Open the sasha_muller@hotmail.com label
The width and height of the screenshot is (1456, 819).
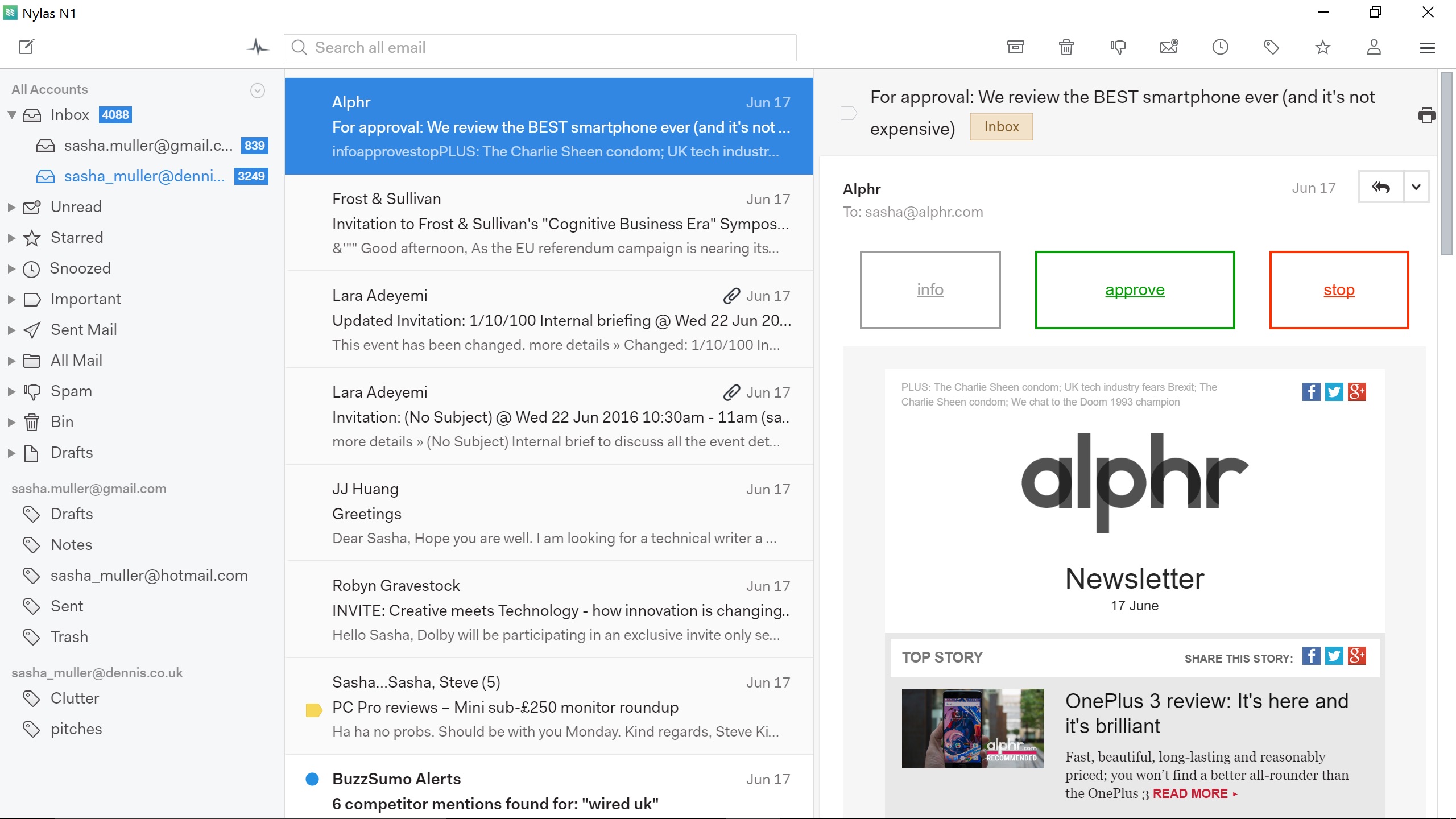[136, 576]
